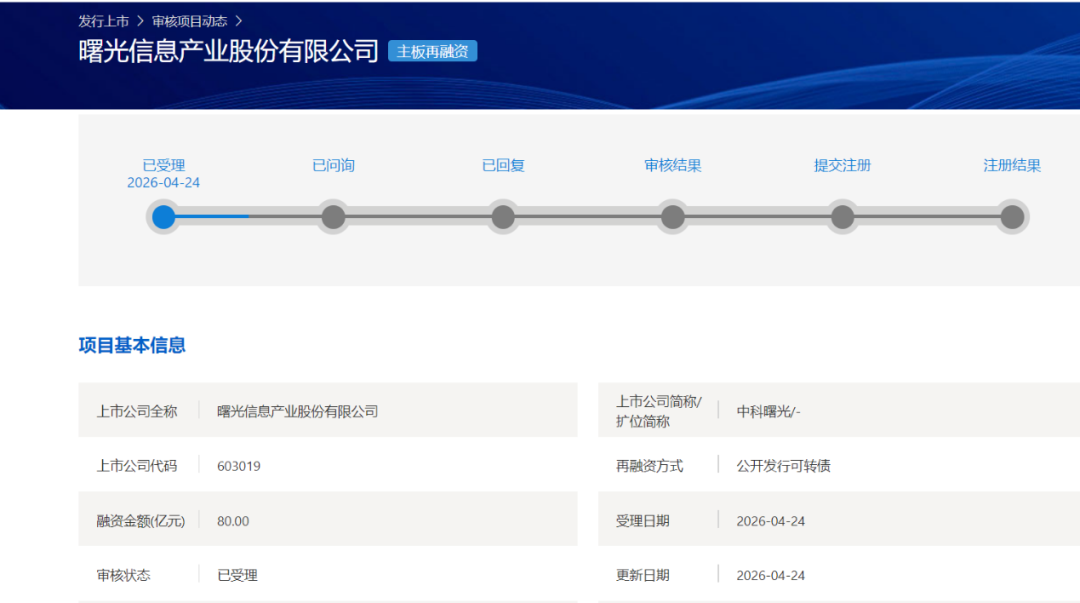Select the 已问询 stage circle node
The image size is (1080, 603).
pyautogui.click(x=333, y=217)
